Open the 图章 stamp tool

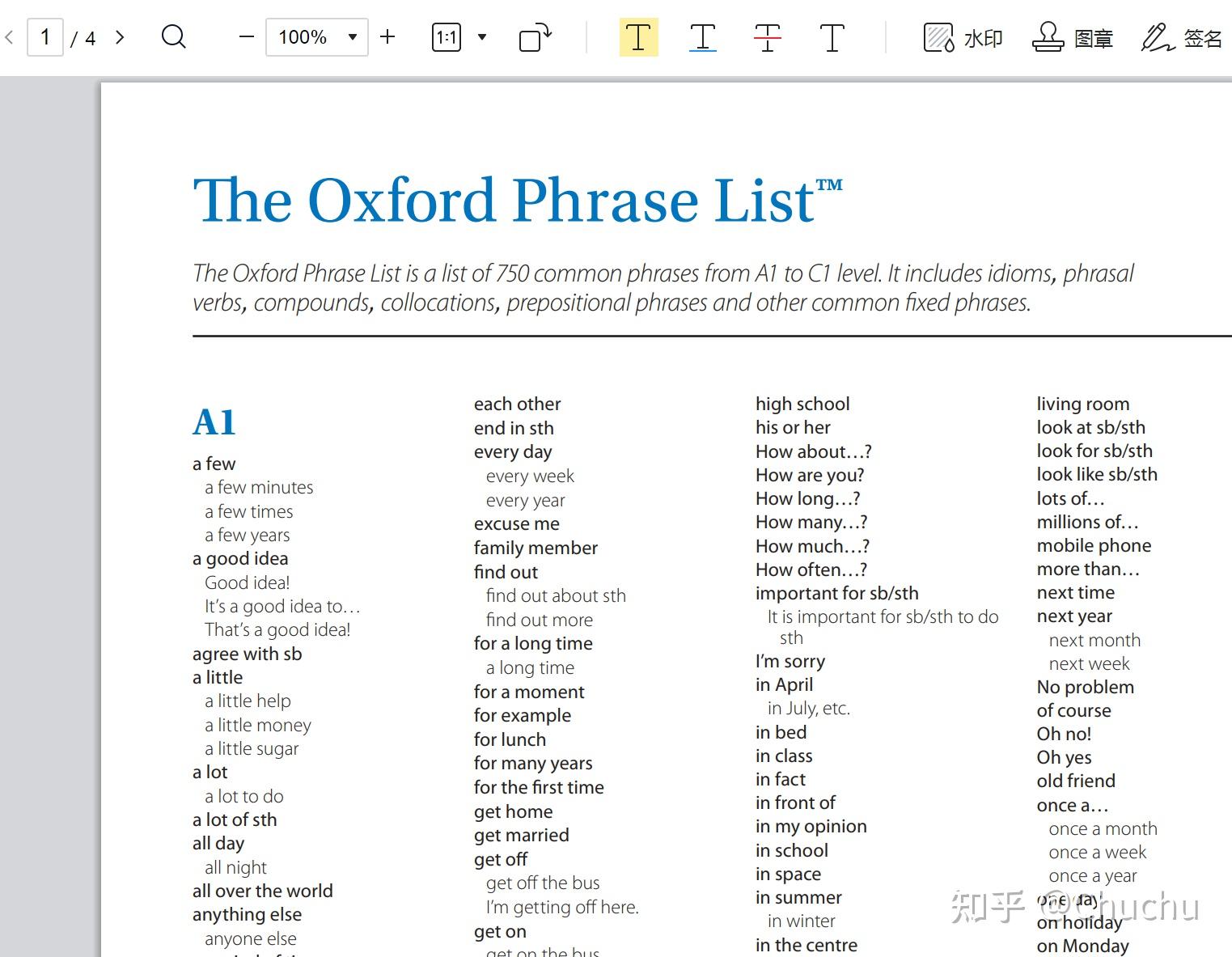coord(1073,38)
